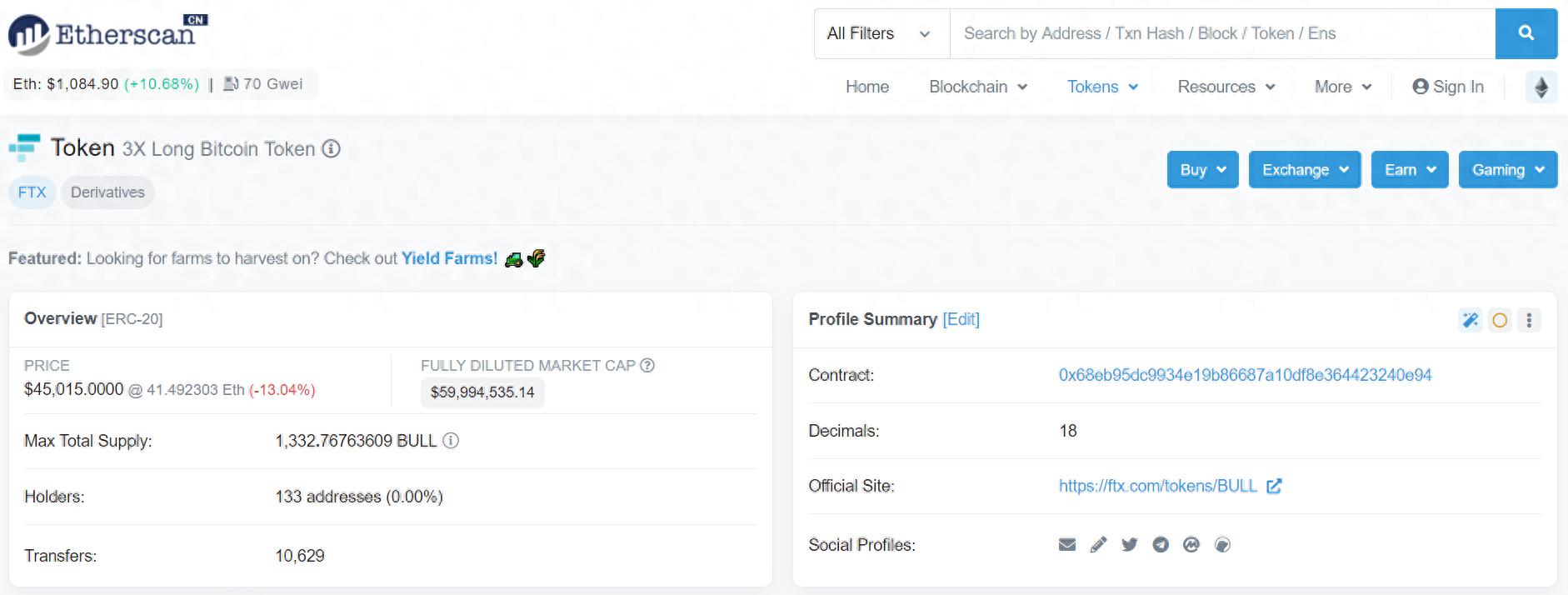The height and width of the screenshot is (595, 1568).
Task: Open the contract address link
Action: pos(1245,375)
